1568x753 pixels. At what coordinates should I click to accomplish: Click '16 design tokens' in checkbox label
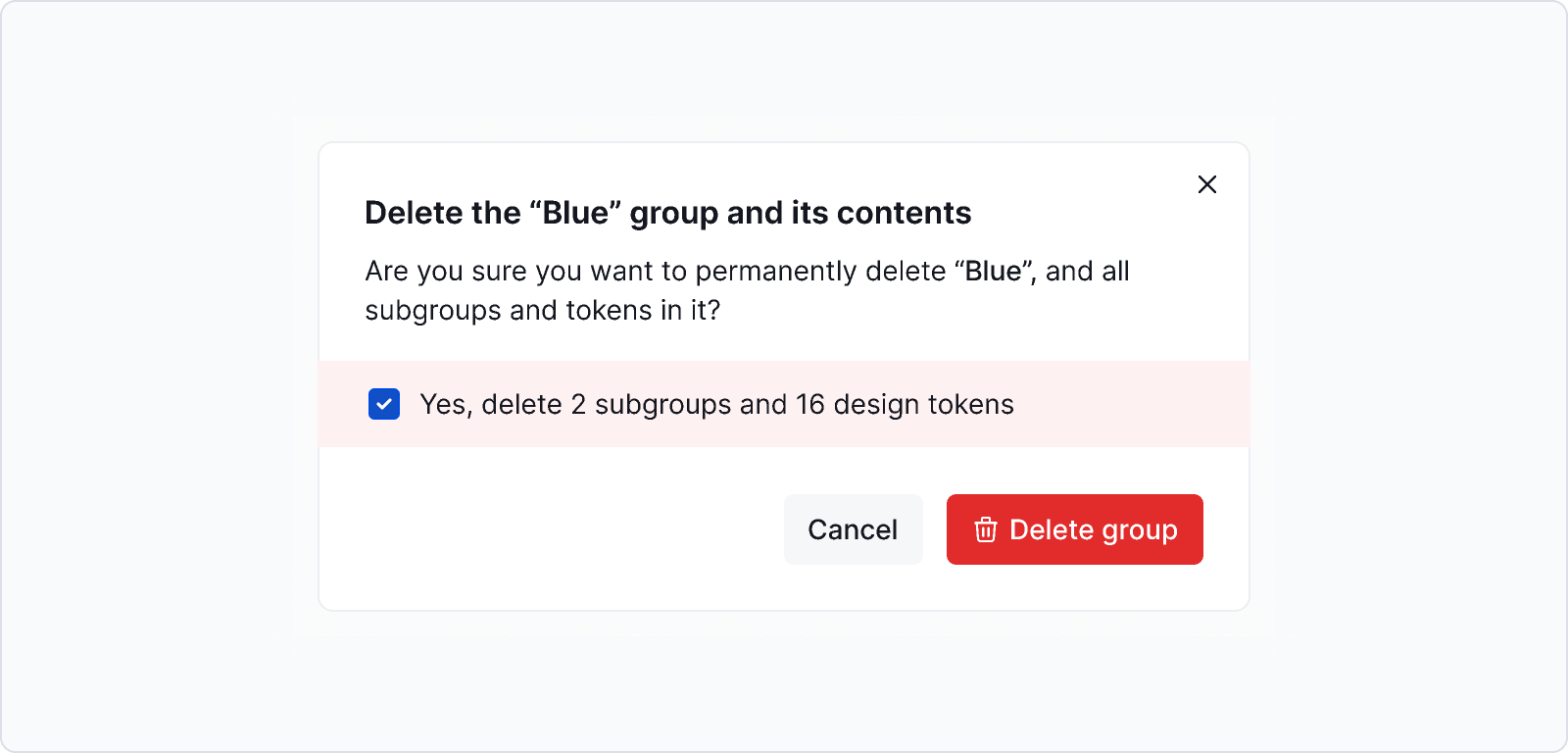905,404
